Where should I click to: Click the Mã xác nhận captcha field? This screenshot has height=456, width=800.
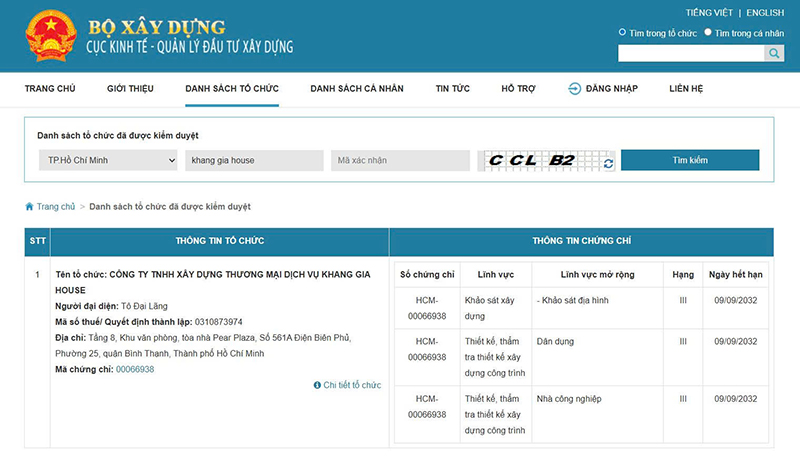pos(400,160)
